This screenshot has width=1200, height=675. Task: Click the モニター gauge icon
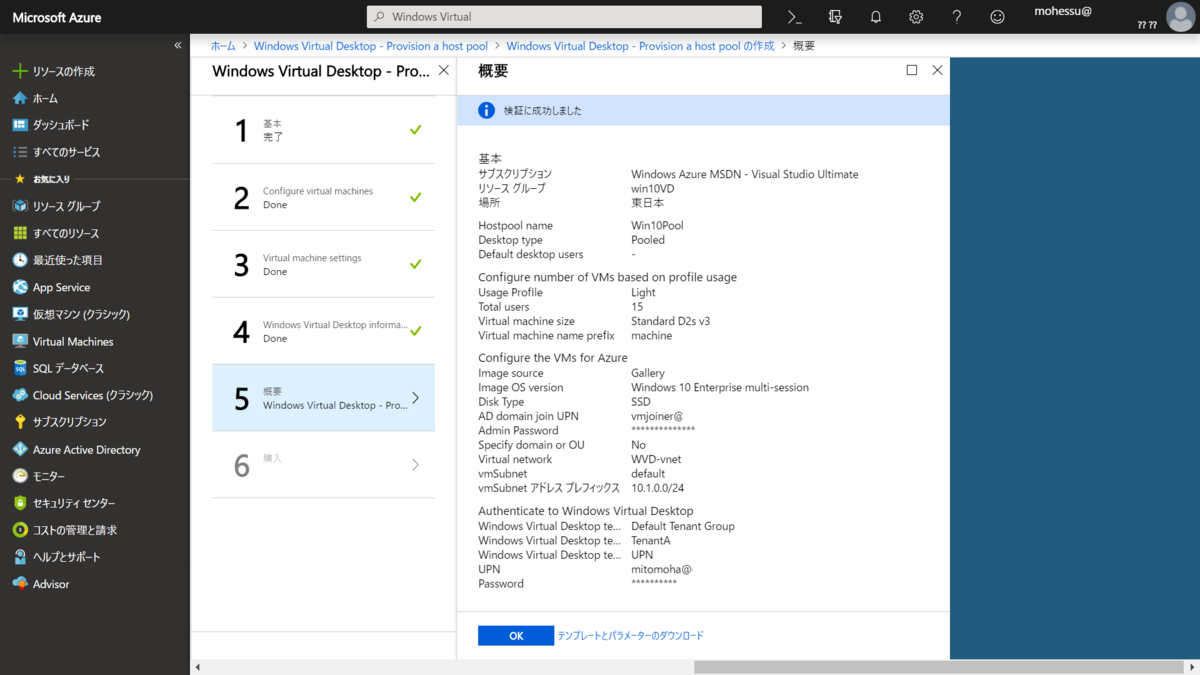[19, 476]
